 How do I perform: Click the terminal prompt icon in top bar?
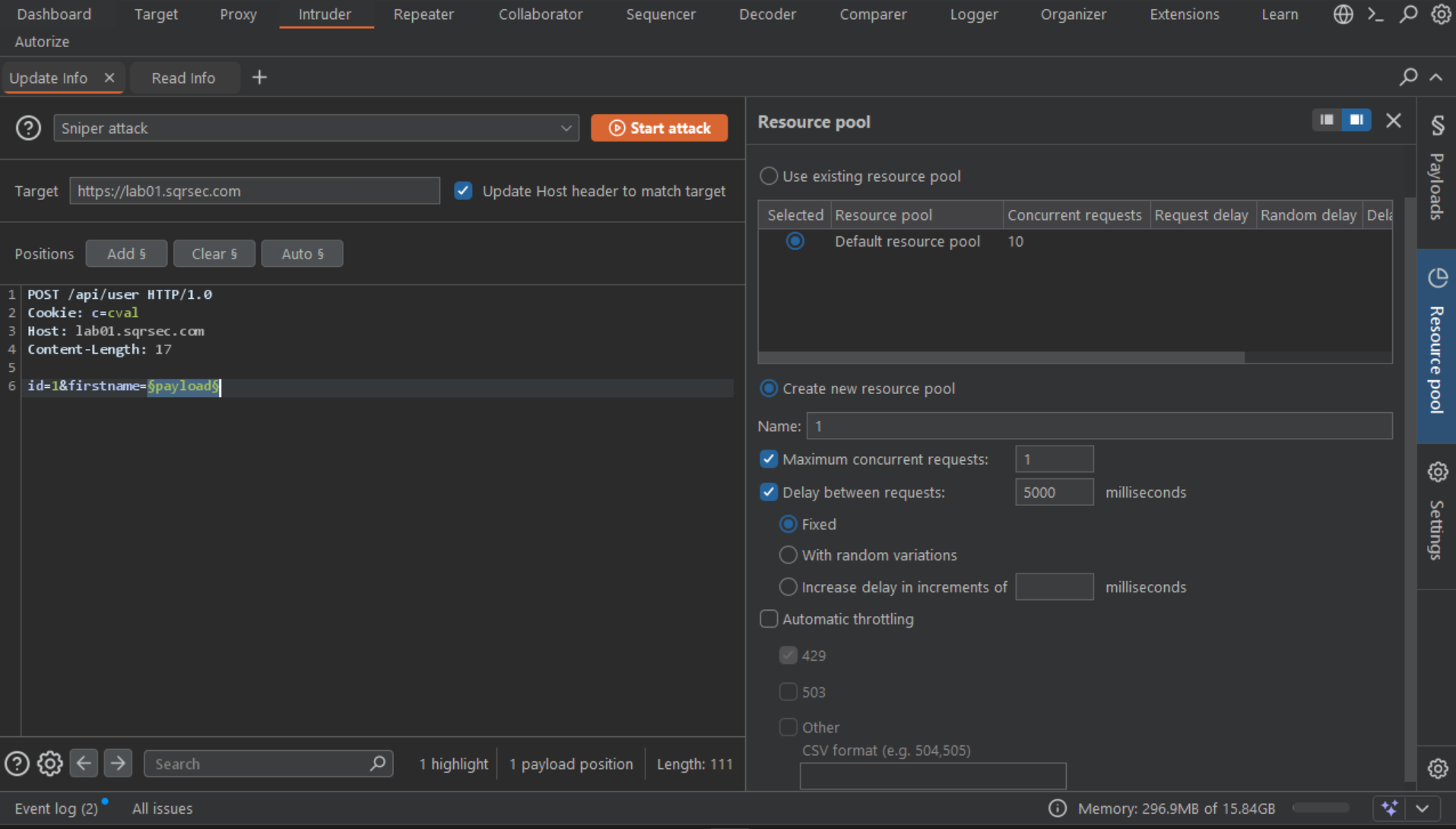point(1375,14)
